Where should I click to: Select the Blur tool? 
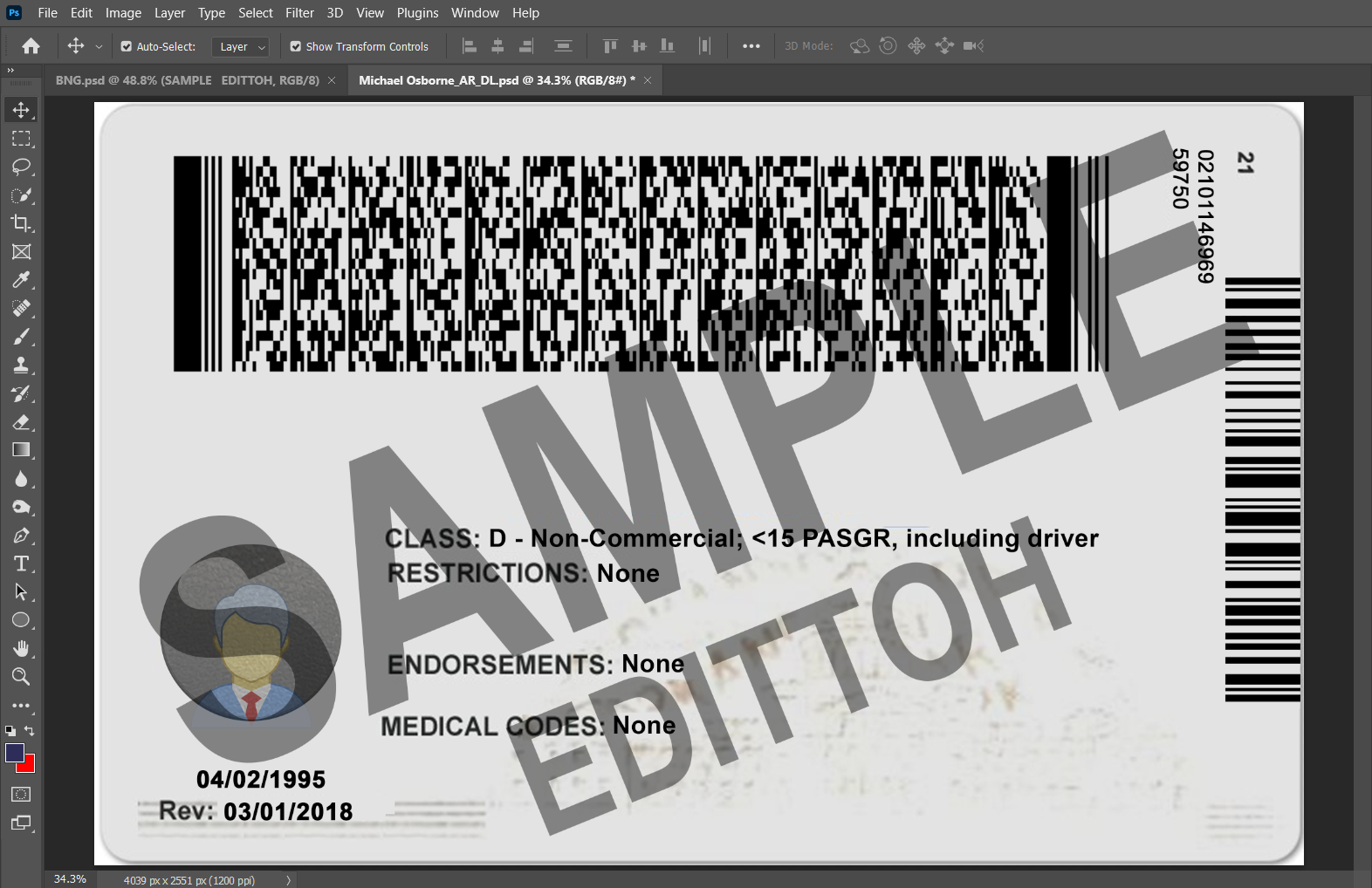pos(21,479)
